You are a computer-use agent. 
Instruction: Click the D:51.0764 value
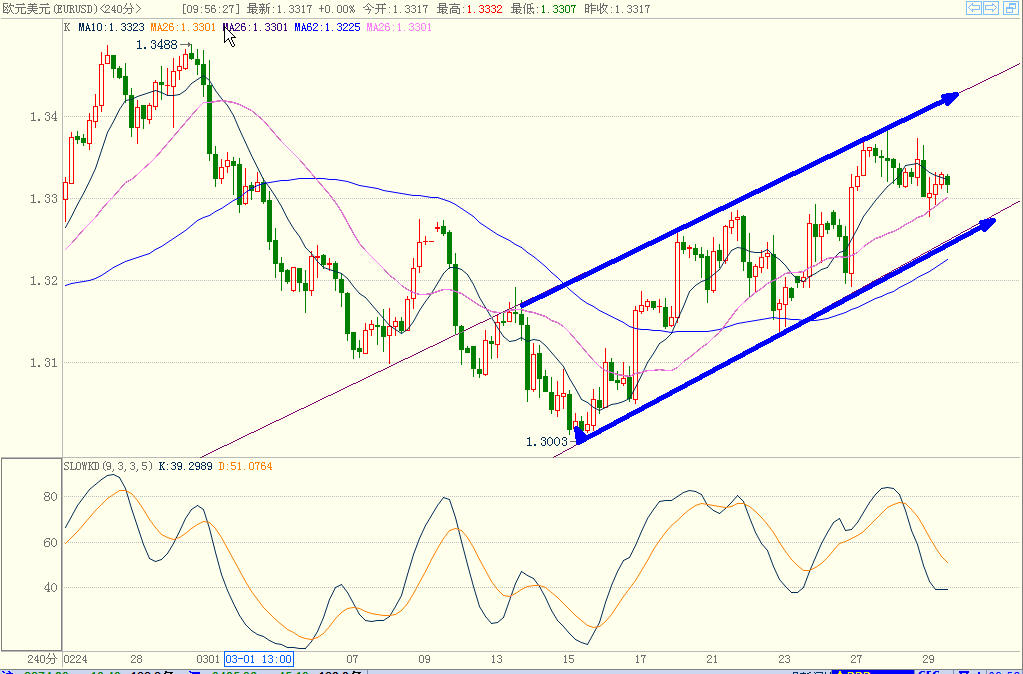[x=245, y=467]
